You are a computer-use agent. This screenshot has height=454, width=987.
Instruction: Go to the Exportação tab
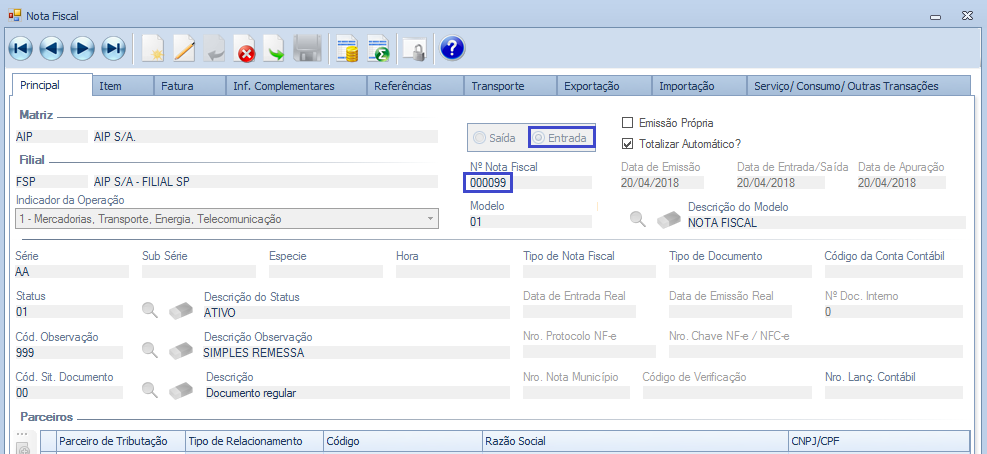(604, 86)
